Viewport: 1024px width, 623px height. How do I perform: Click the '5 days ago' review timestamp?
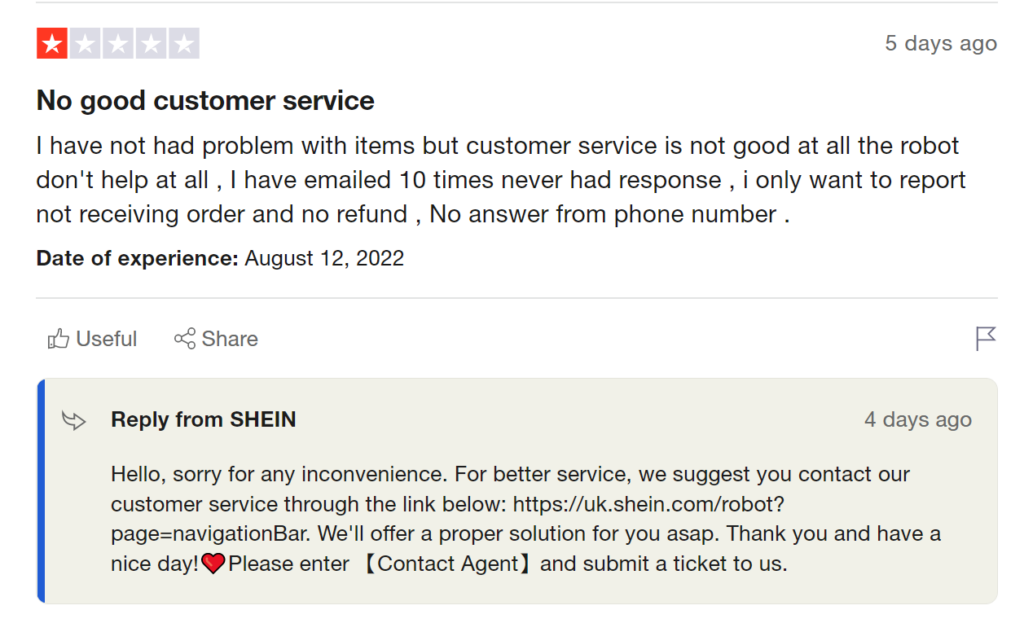click(941, 43)
